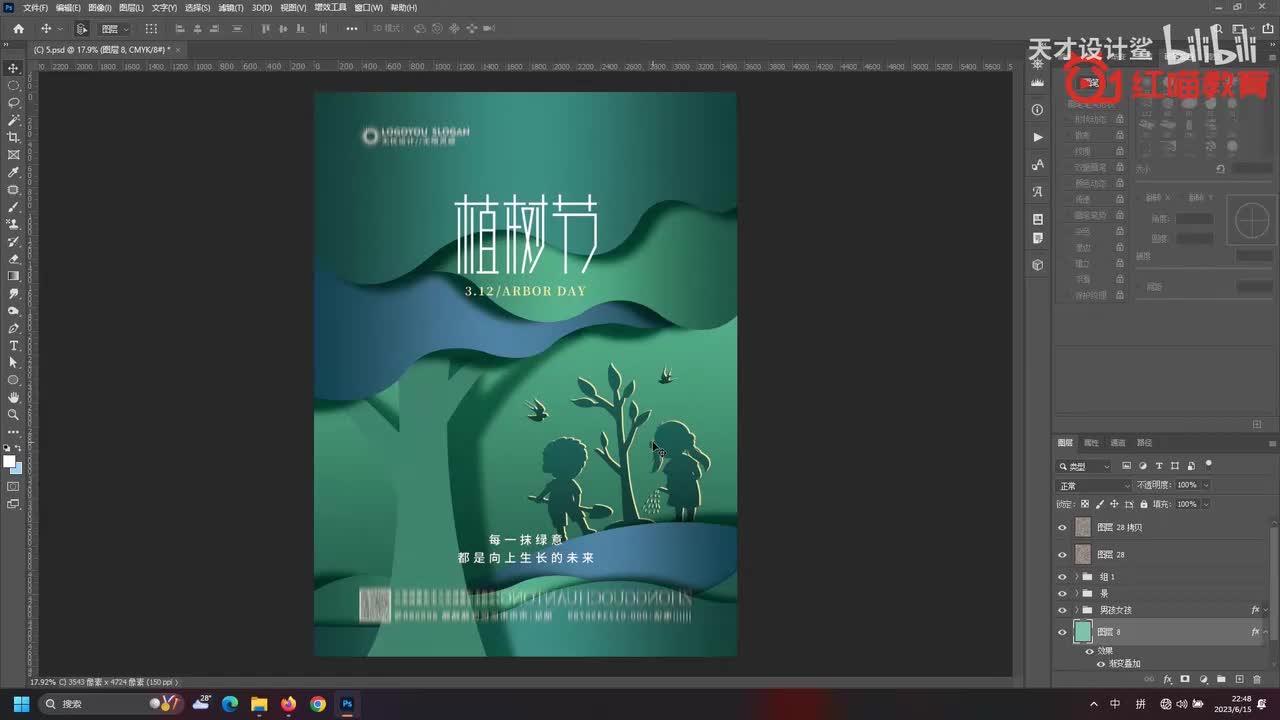
Task: Open the 编辑(E) menu
Action: coord(68,7)
